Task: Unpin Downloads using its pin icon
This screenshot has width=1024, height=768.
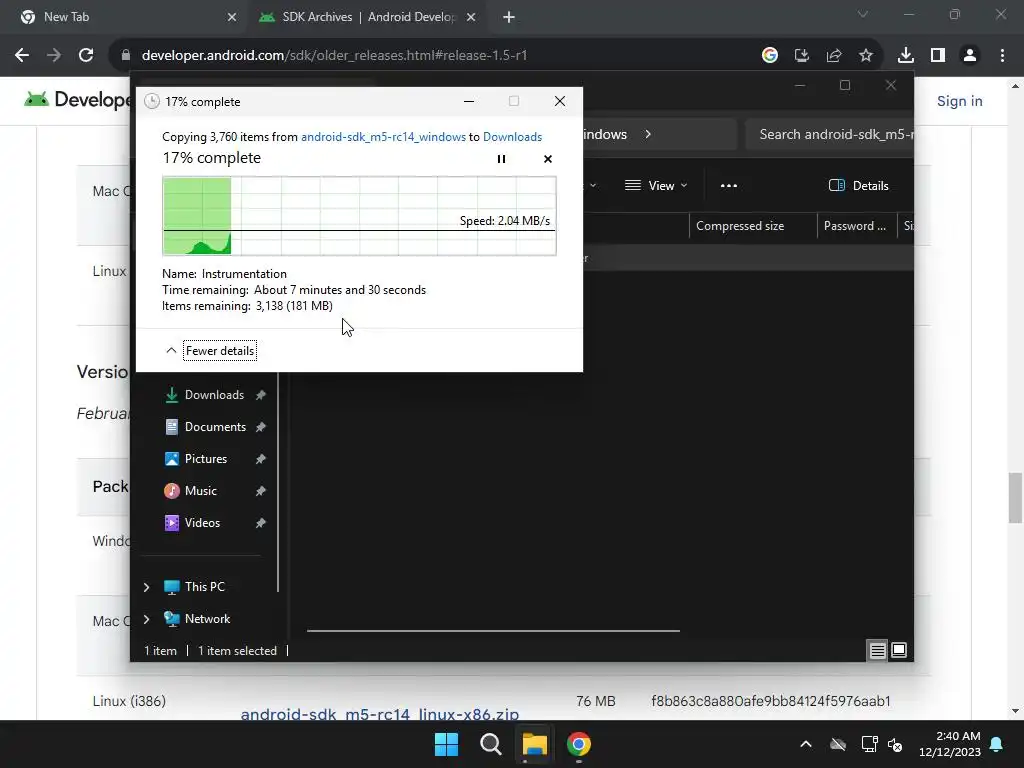Action: tap(261, 395)
